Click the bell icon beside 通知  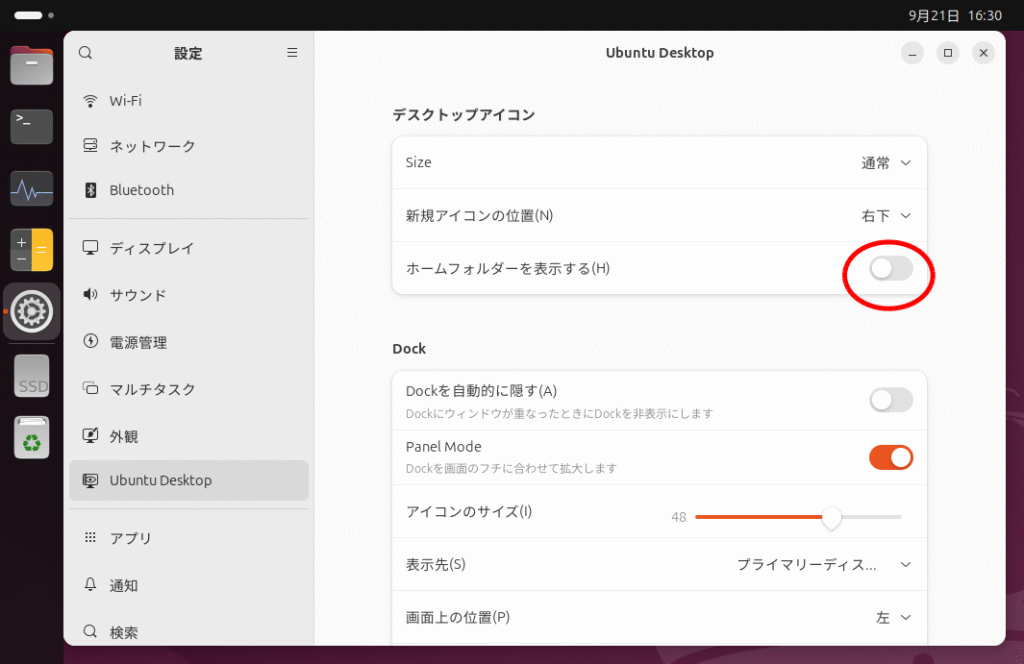(90, 584)
